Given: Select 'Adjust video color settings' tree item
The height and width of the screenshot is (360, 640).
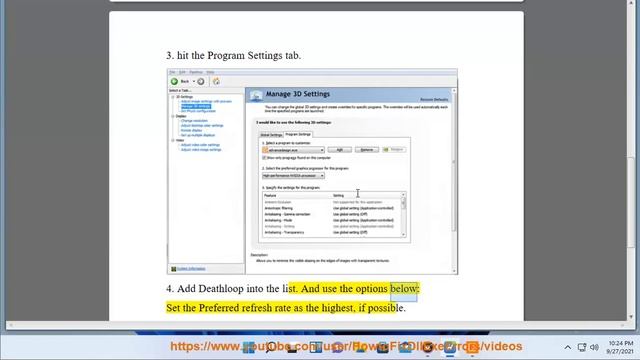Looking at the screenshot, I should pos(200,145).
